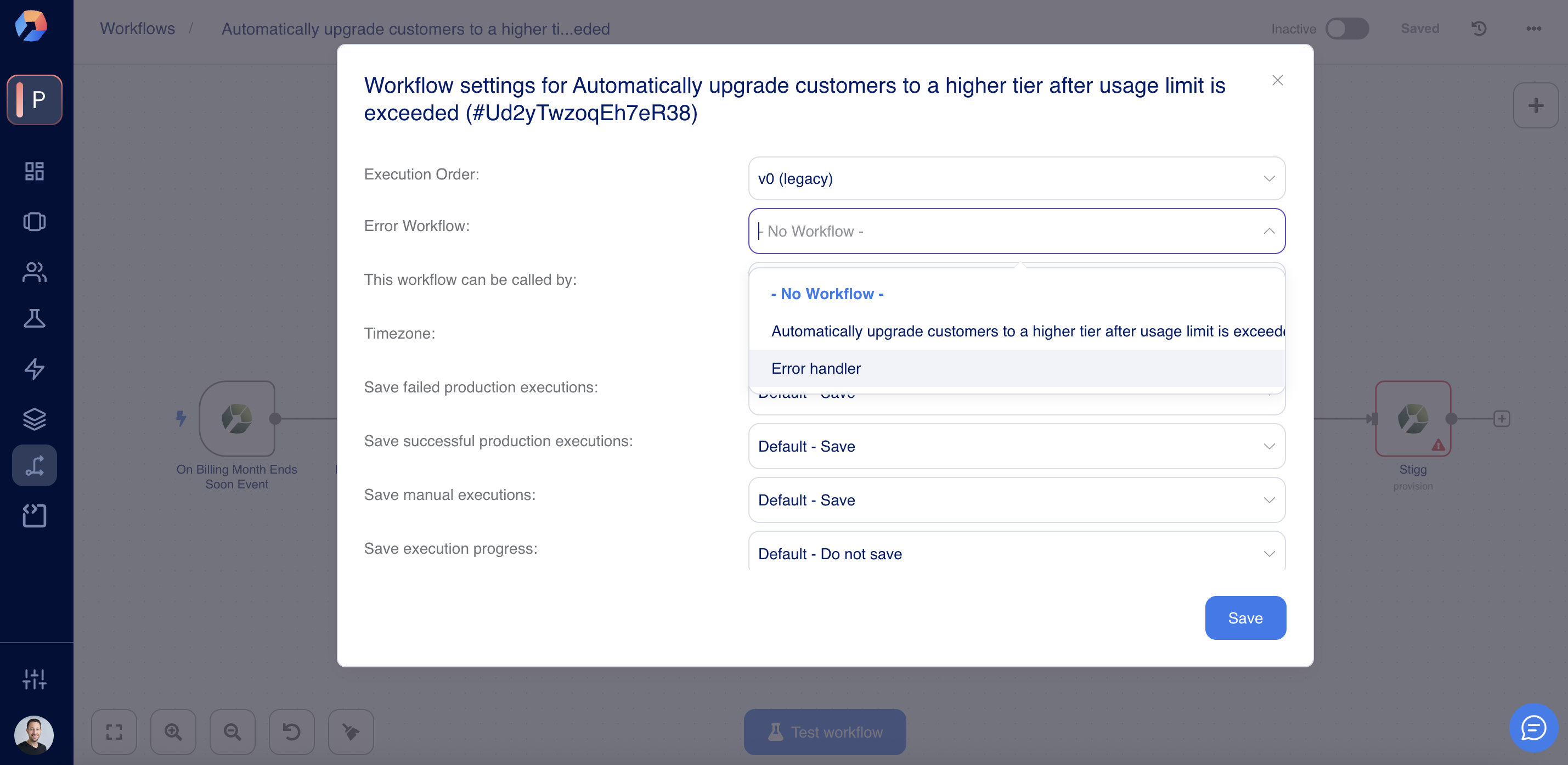Open the user avatar profile menu
This screenshot has height=765, width=1568.
(34, 735)
